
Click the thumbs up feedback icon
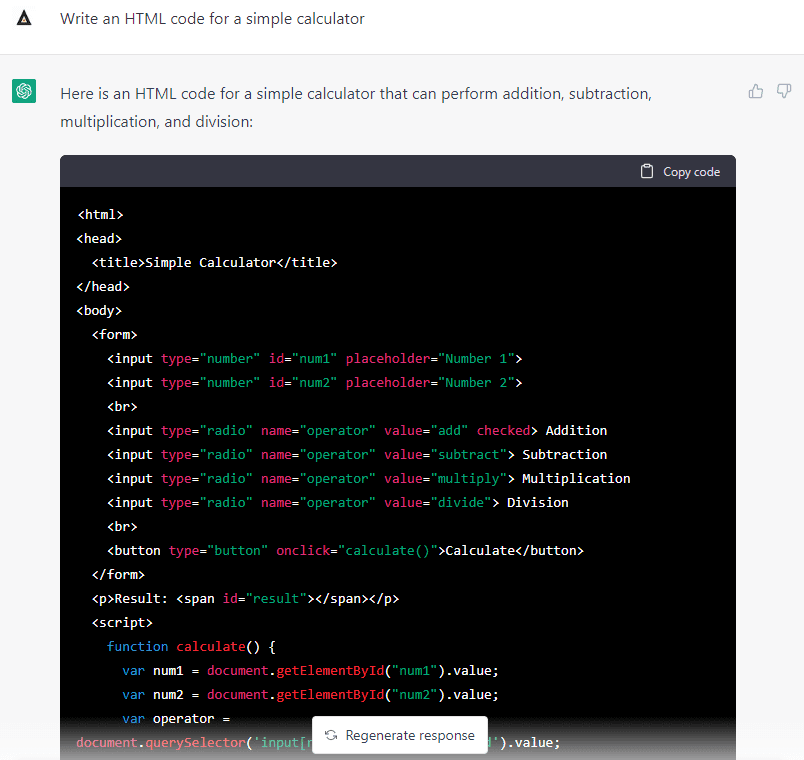(x=756, y=92)
